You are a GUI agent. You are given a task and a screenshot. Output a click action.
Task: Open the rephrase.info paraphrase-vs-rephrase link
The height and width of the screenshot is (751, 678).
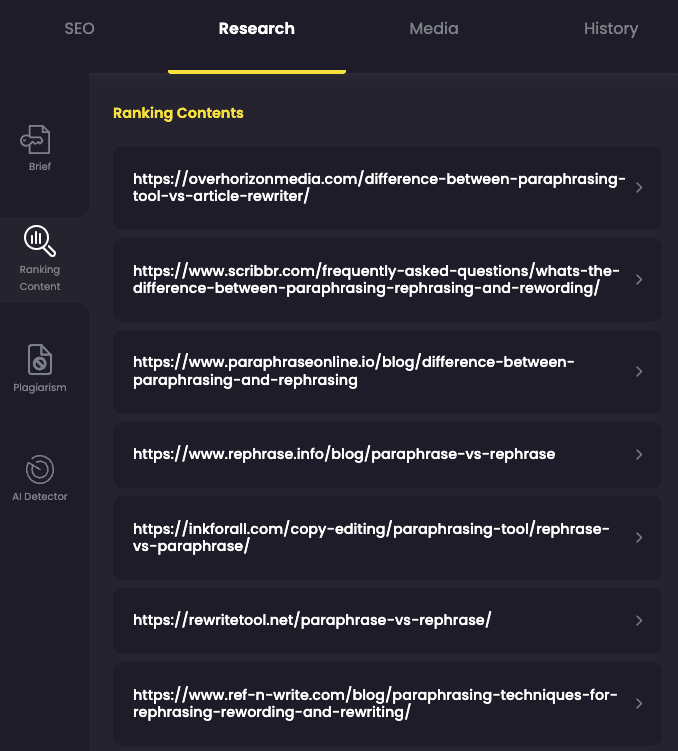click(344, 454)
